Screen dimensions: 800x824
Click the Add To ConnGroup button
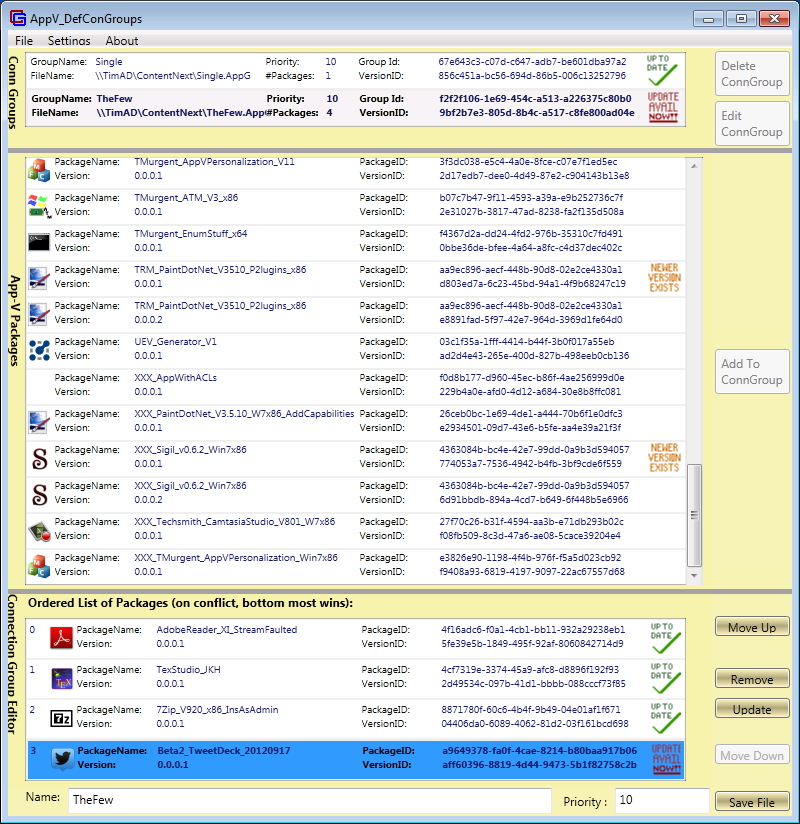[752, 372]
